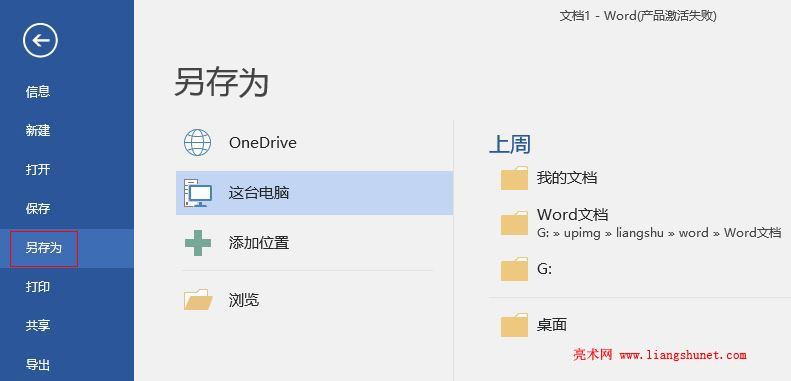The image size is (791, 381).
Task: Click the 这台电脑 location label
Action: pos(259,193)
